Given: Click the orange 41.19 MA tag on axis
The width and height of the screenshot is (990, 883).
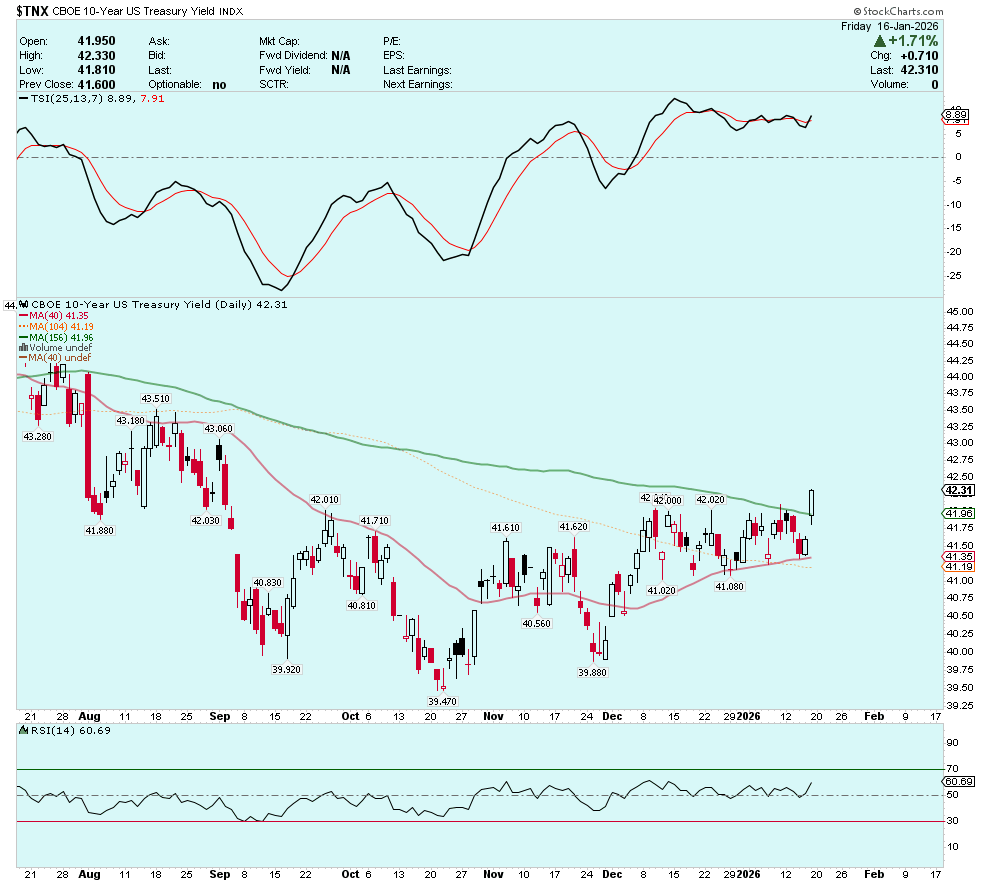Looking at the screenshot, I should [x=958, y=567].
